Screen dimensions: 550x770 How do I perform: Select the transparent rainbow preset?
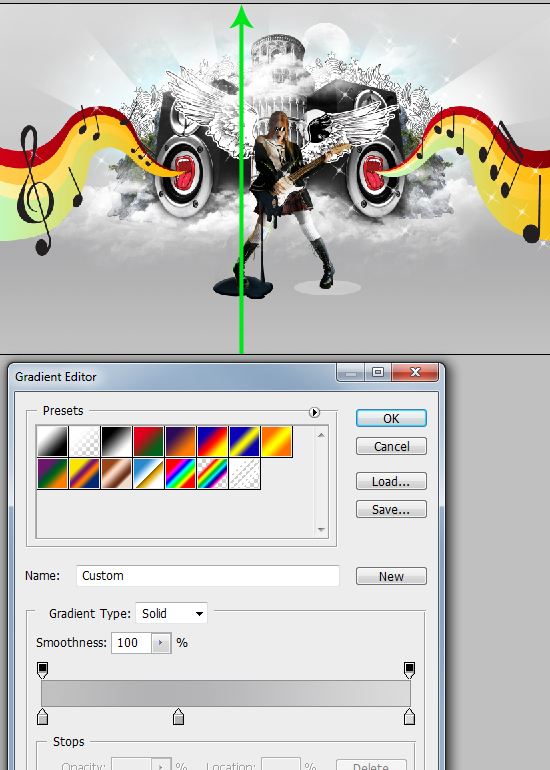[x=212, y=473]
